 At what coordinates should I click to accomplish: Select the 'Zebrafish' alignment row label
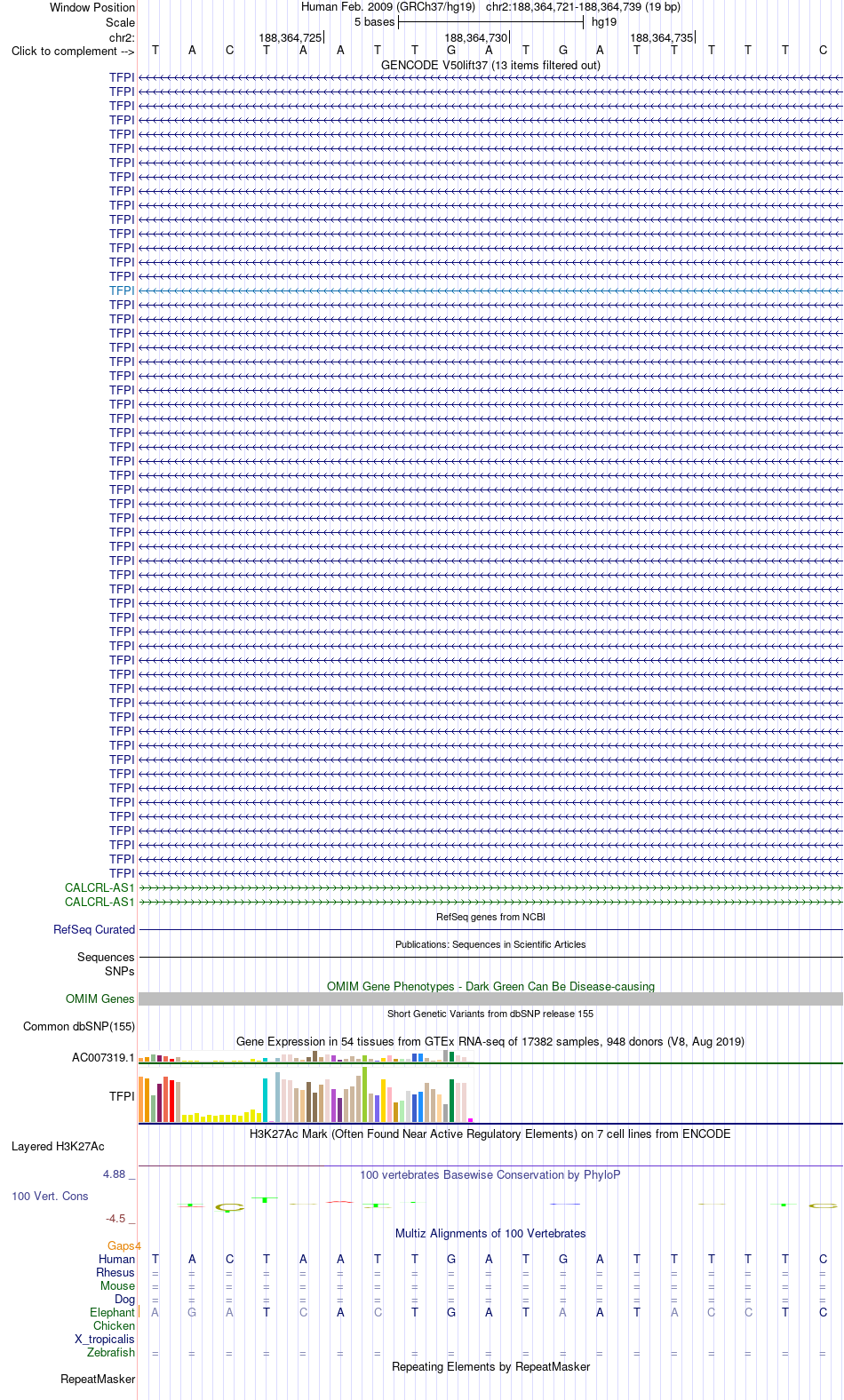click(x=111, y=1352)
